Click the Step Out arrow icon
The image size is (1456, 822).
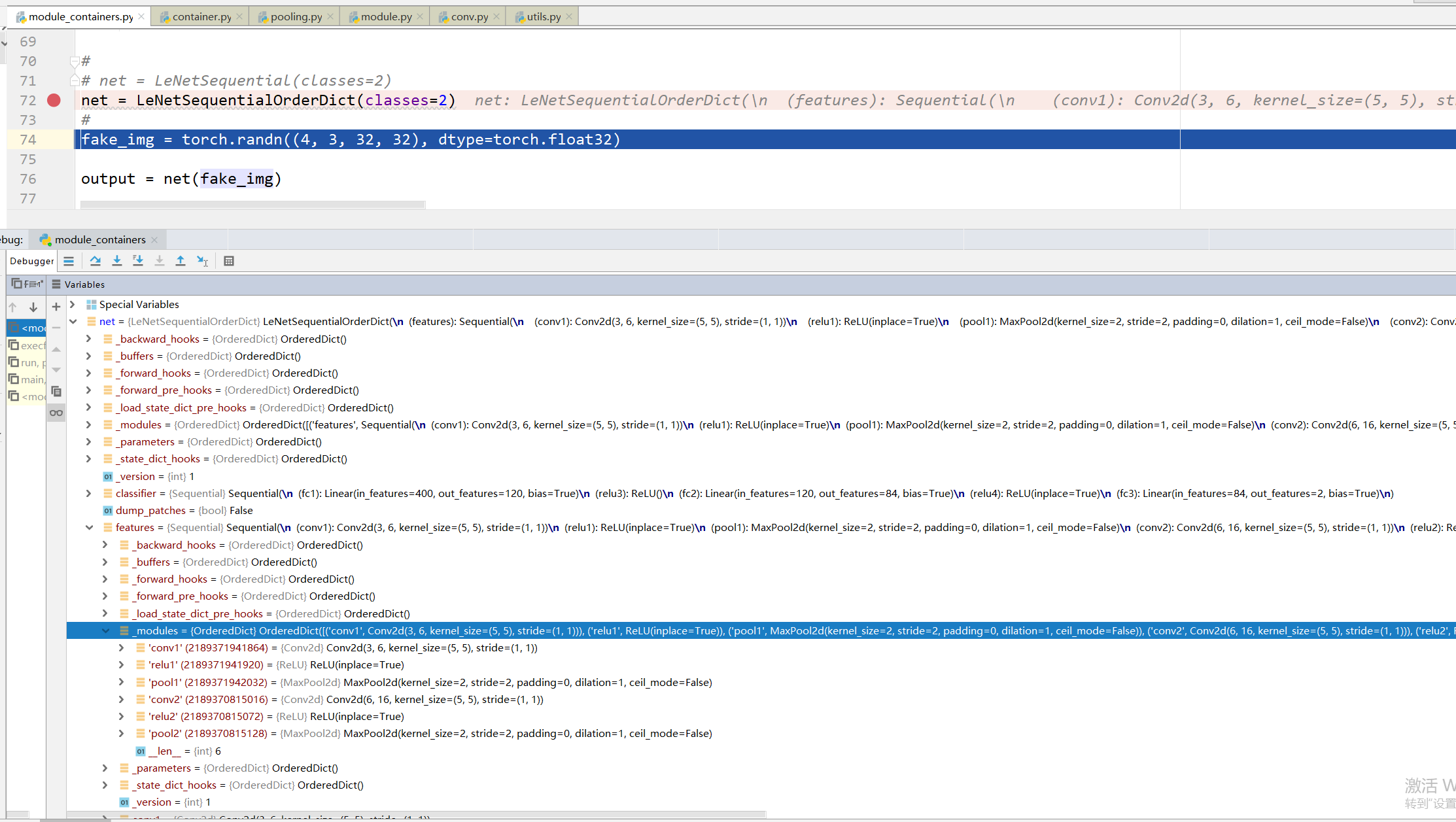[x=181, y=261]
